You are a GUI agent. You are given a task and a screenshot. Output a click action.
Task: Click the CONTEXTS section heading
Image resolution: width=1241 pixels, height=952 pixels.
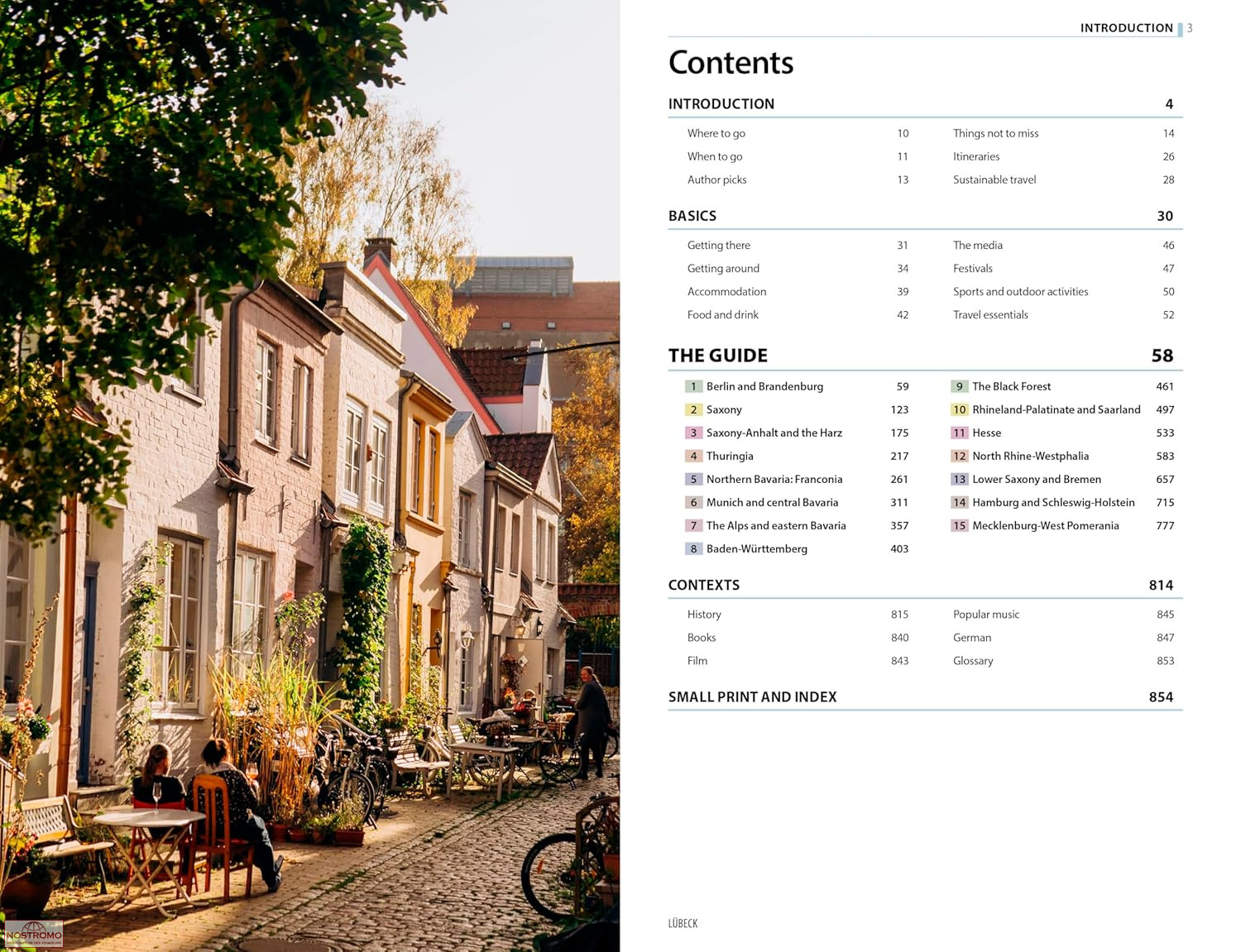[704, 586]
